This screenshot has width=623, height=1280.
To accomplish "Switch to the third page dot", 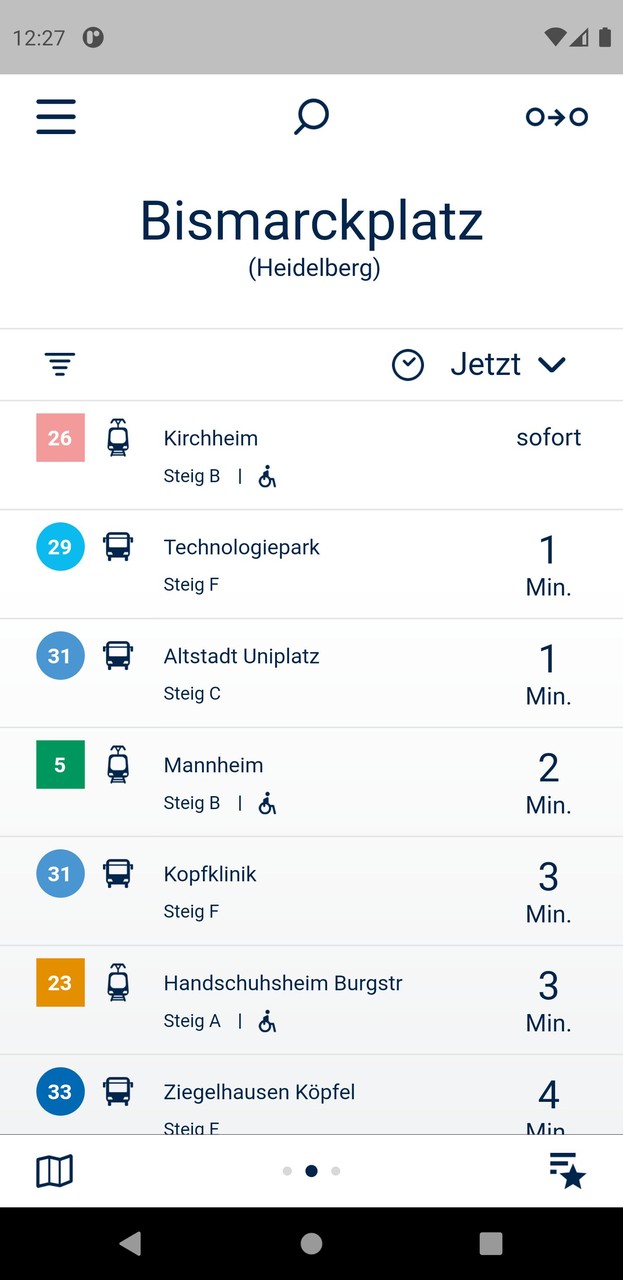I will tap(336, 1171).
